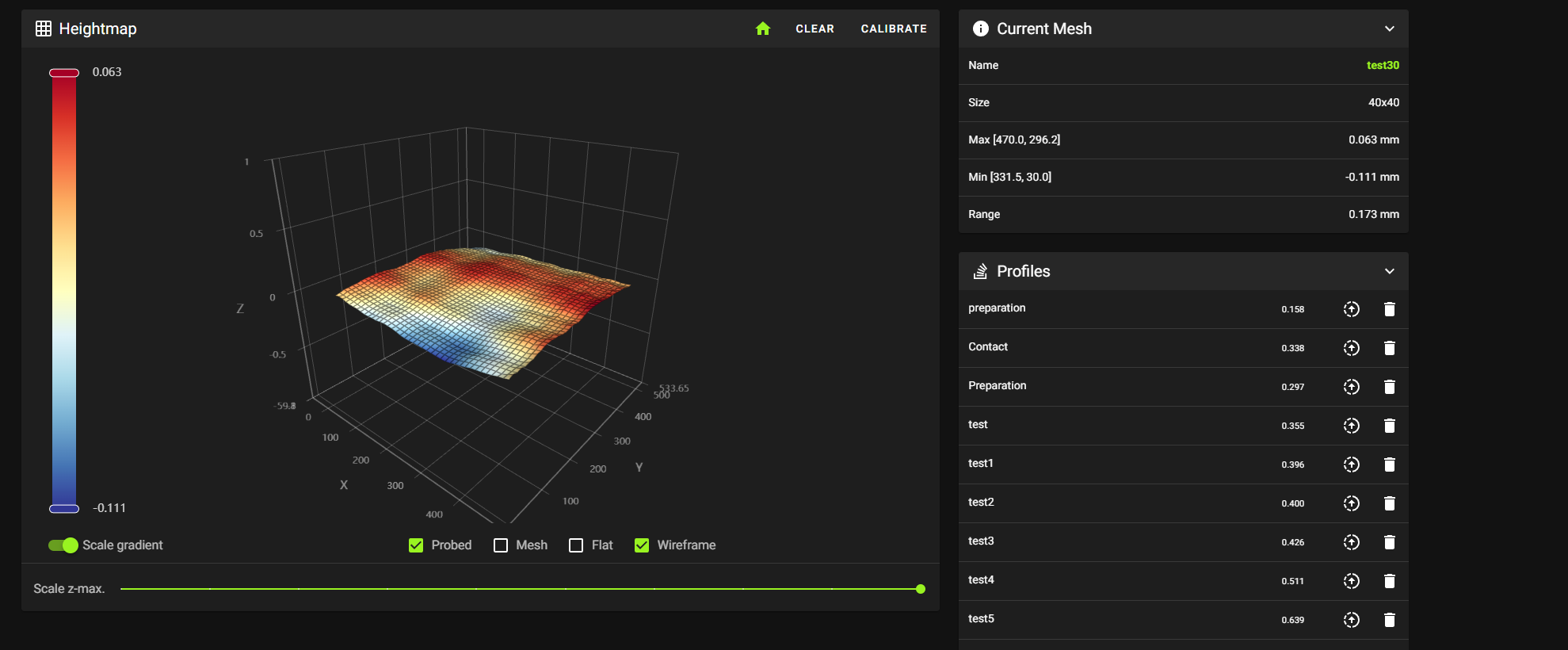Click the lower blue gradient scale handle
Image resolution: width=1568 pixels, height=650 pixels.
(64, 509)
